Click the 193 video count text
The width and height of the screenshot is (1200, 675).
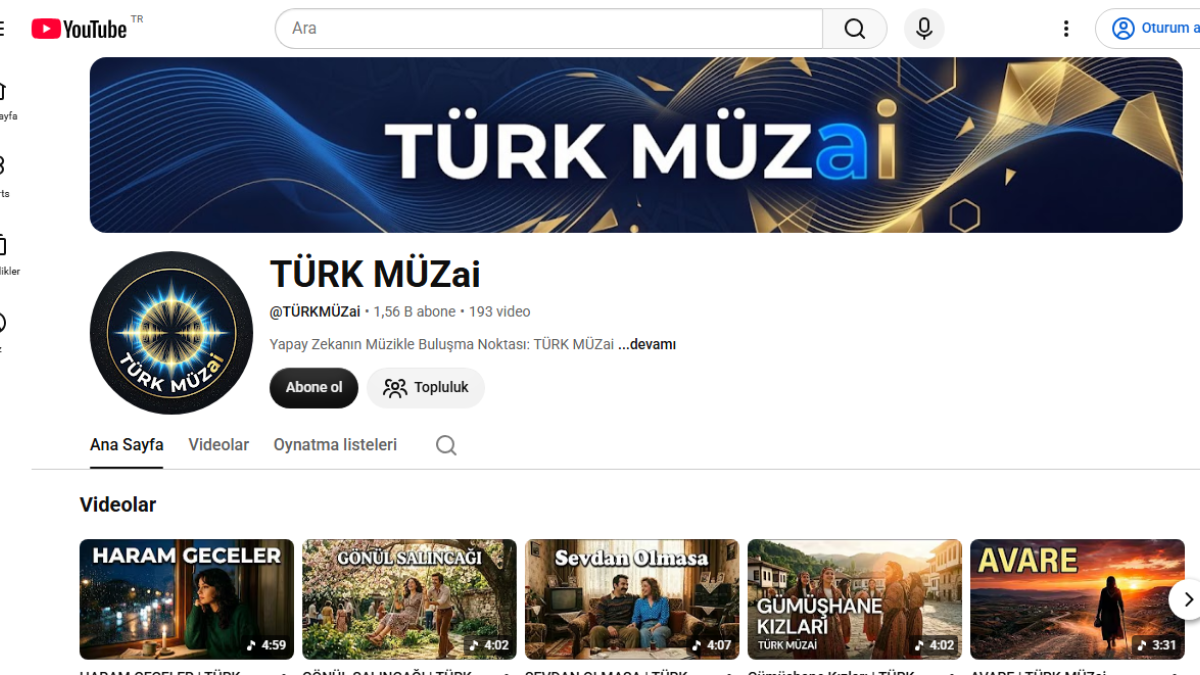(499, 312)
